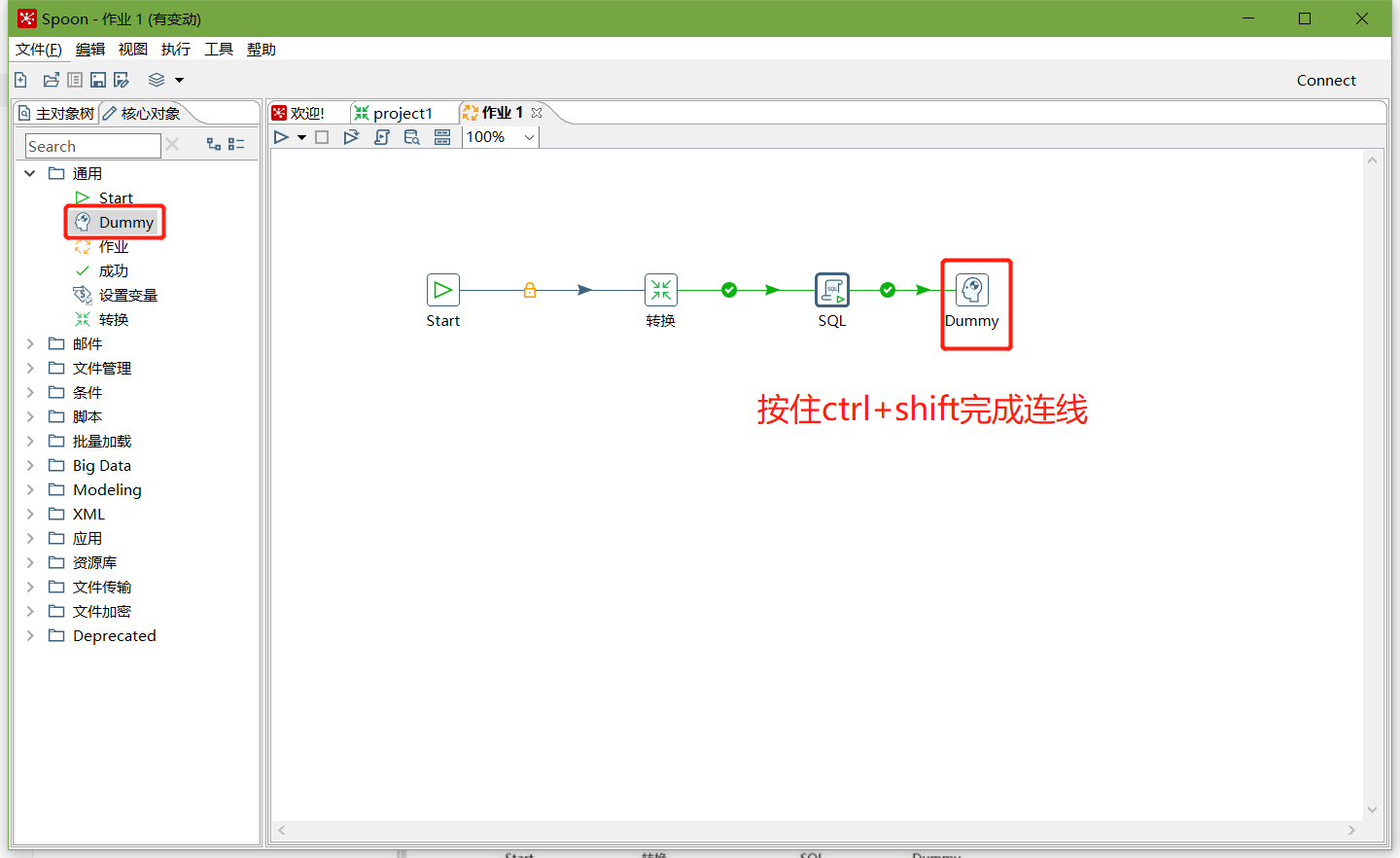Click the Open file toolbar icon
This screenshot has height=858, width=1400.
pyautogui.click(x=51, y=80)
